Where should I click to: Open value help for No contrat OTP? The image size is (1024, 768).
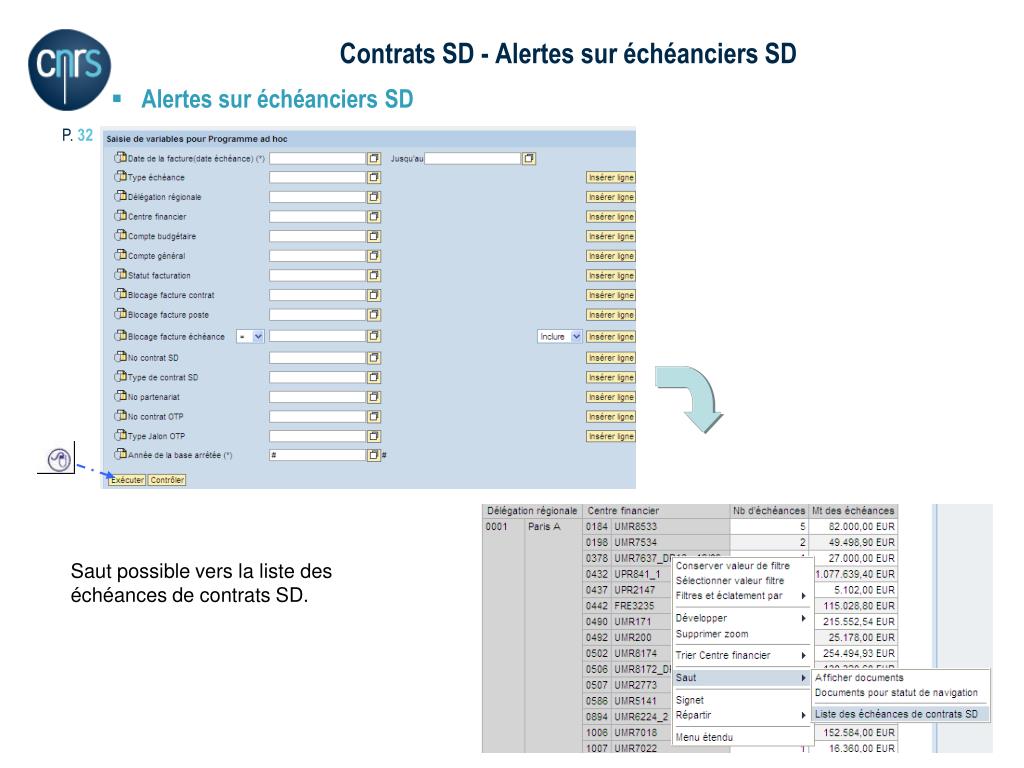click(374, 417)
